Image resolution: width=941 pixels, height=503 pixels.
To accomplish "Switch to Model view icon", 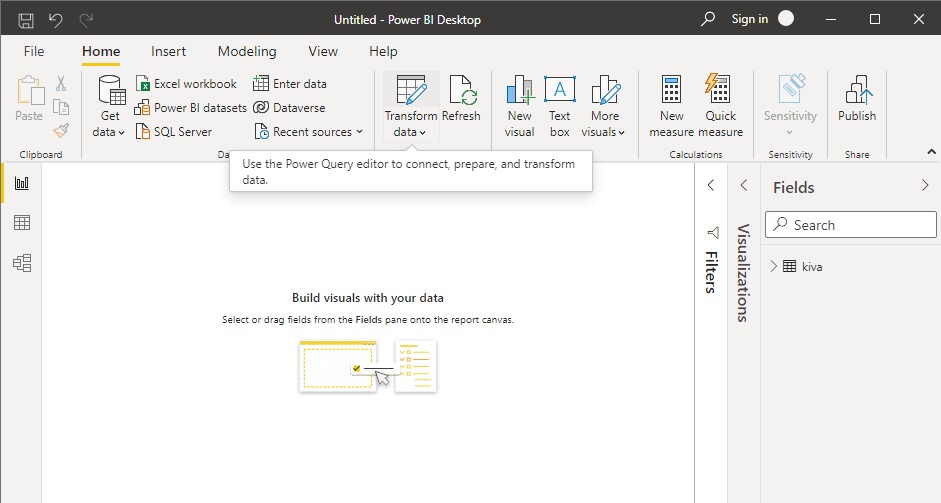I will coord(22,263).
